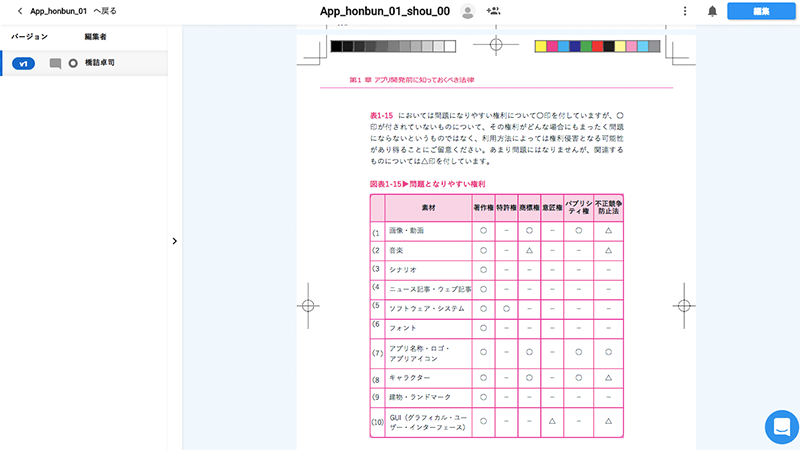The width and height of the screenshot is (800, 450).
Task: Click the add collaborators icon
Action: (x=493, y=11)
